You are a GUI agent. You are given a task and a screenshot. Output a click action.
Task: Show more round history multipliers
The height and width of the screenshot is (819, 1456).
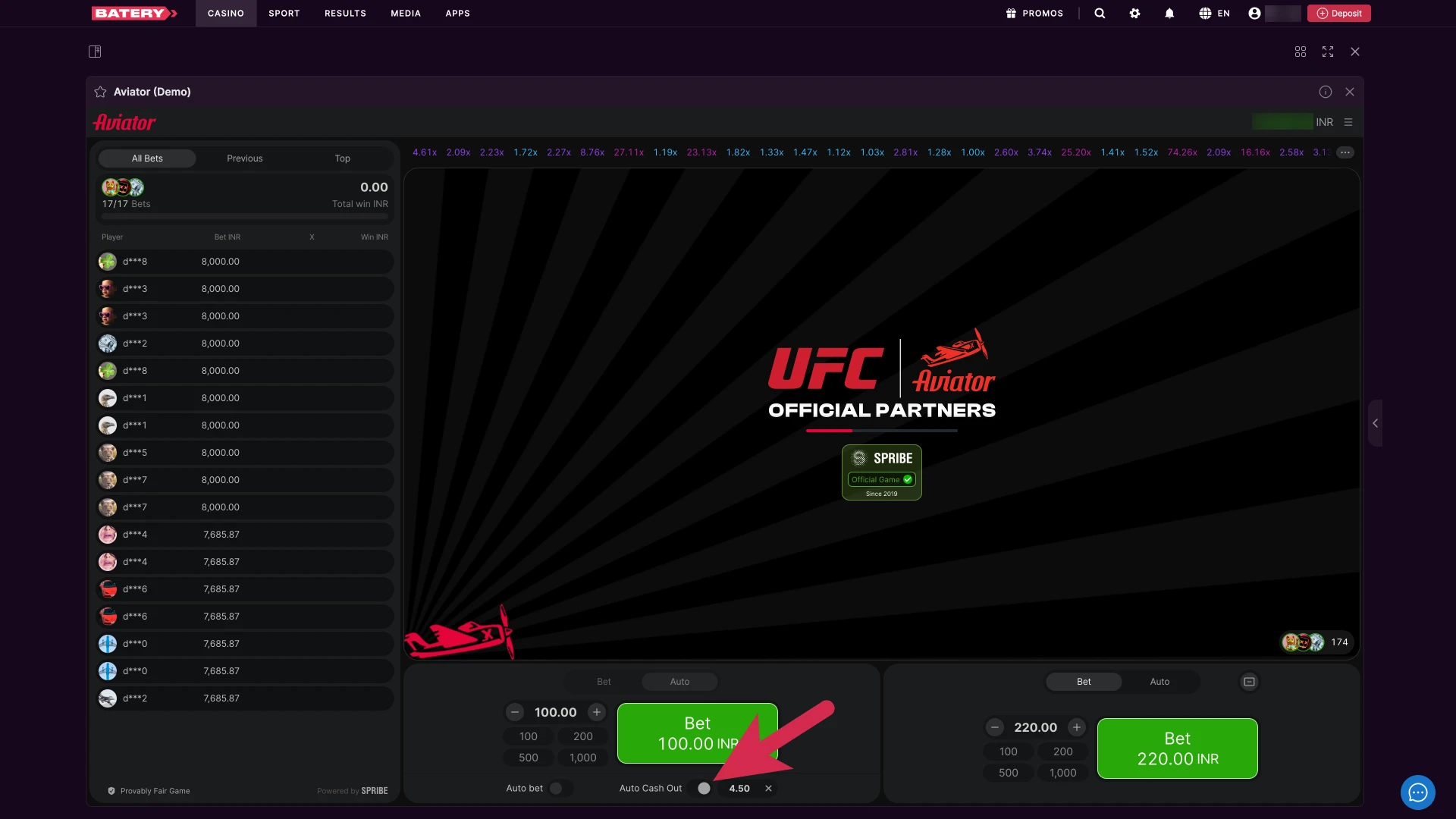[x=1345, y=152]
